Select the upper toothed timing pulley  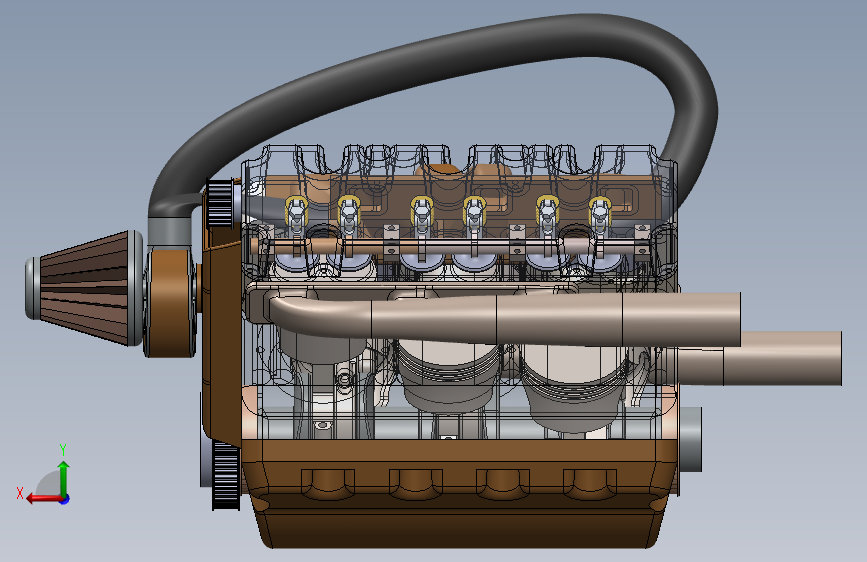(x=220, y=202)
